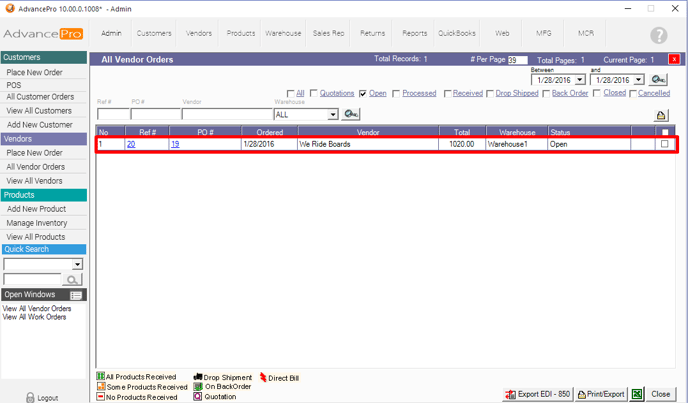Click the warehouse filter Go button

(352, 114)
